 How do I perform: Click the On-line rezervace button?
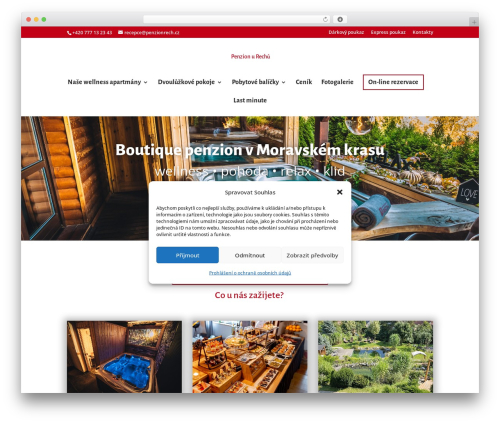[393, 82]
